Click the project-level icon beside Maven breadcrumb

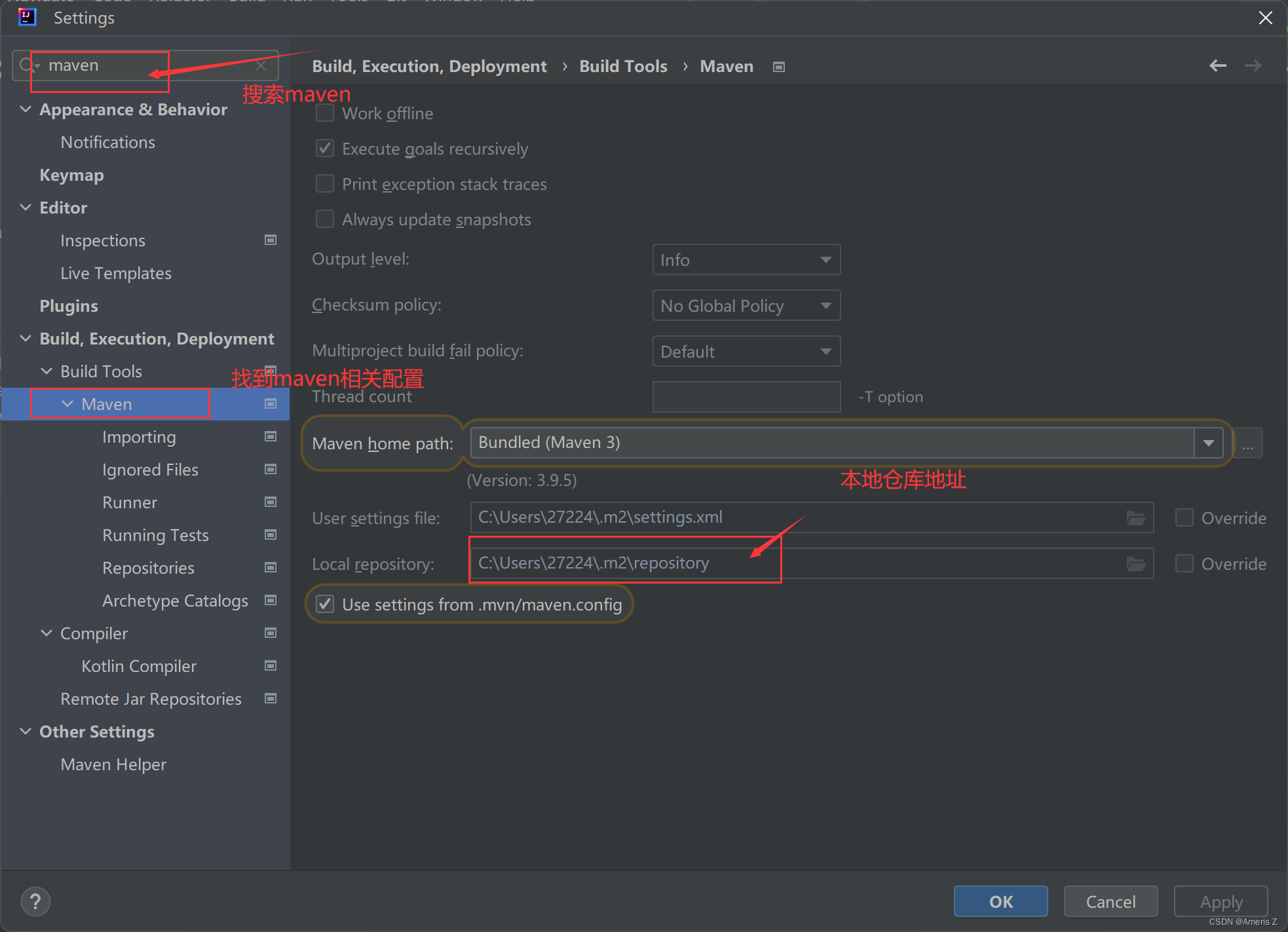coord(778,67)
